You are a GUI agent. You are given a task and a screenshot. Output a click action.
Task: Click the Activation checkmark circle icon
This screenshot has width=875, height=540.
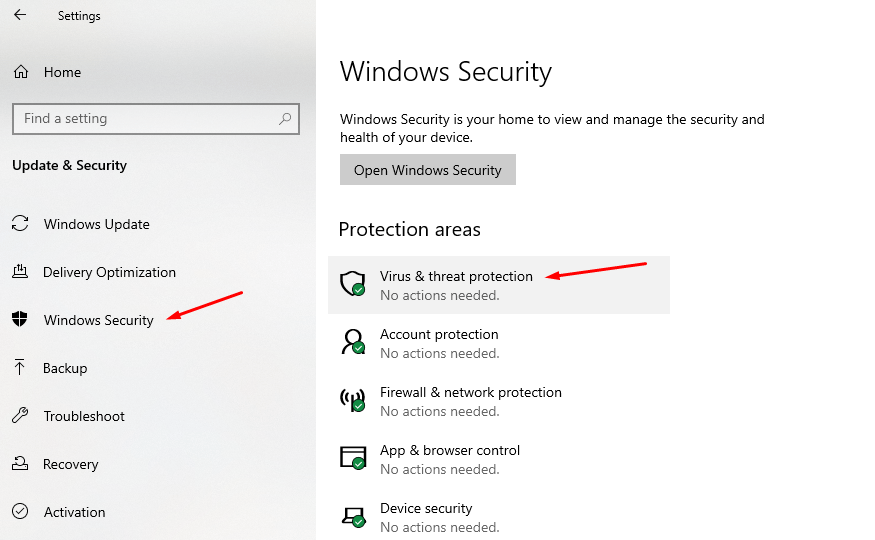coord(20,511)
